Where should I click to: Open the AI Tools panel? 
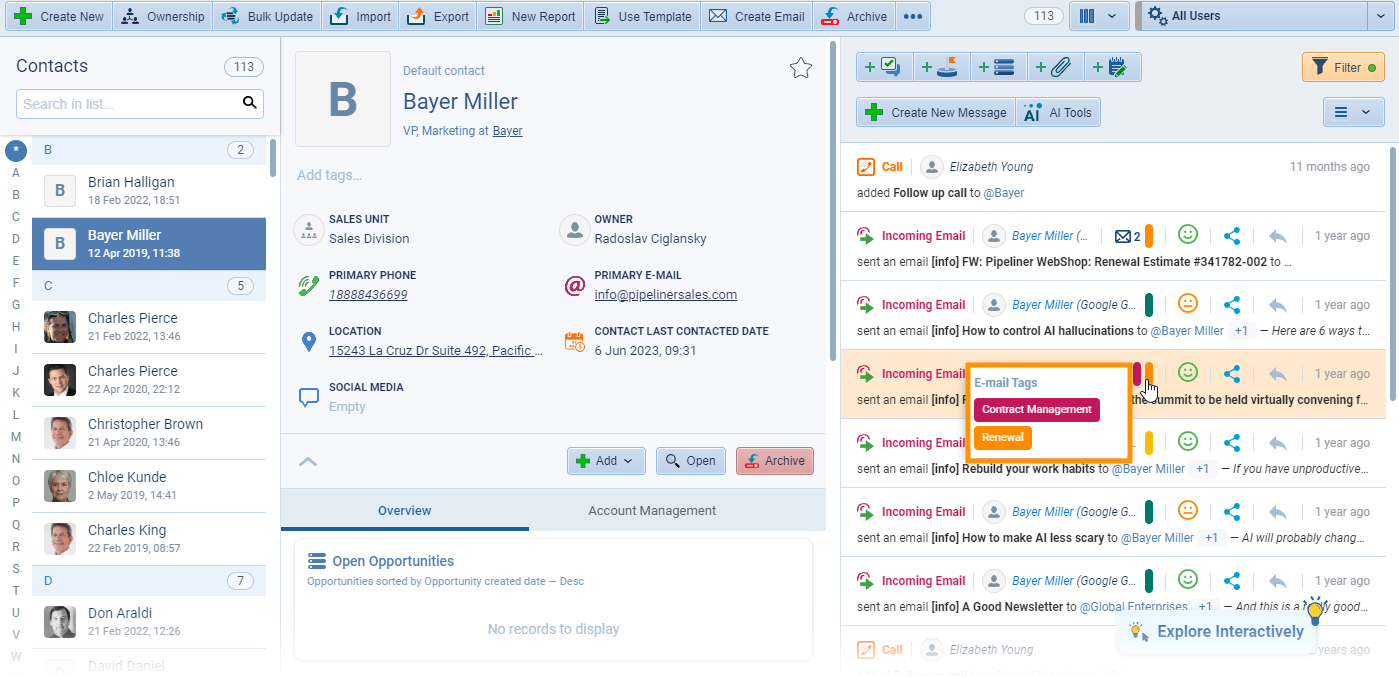(1058, 112)
